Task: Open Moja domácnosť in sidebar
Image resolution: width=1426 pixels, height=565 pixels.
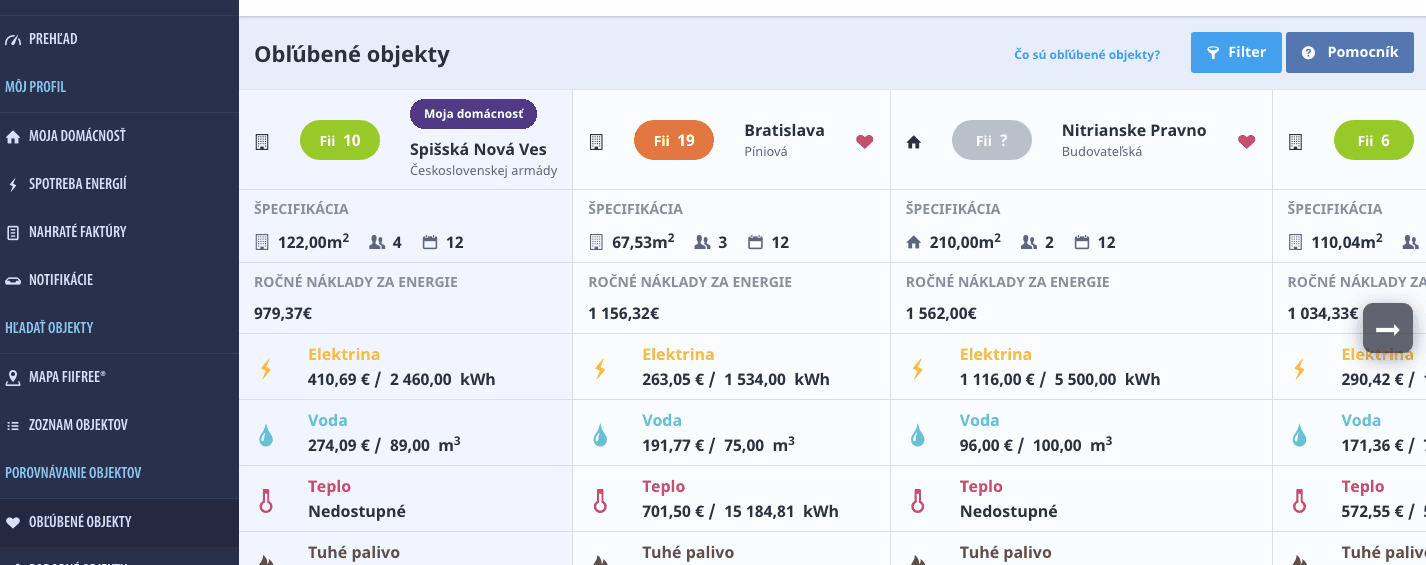Action: click(x=76, y=136)
